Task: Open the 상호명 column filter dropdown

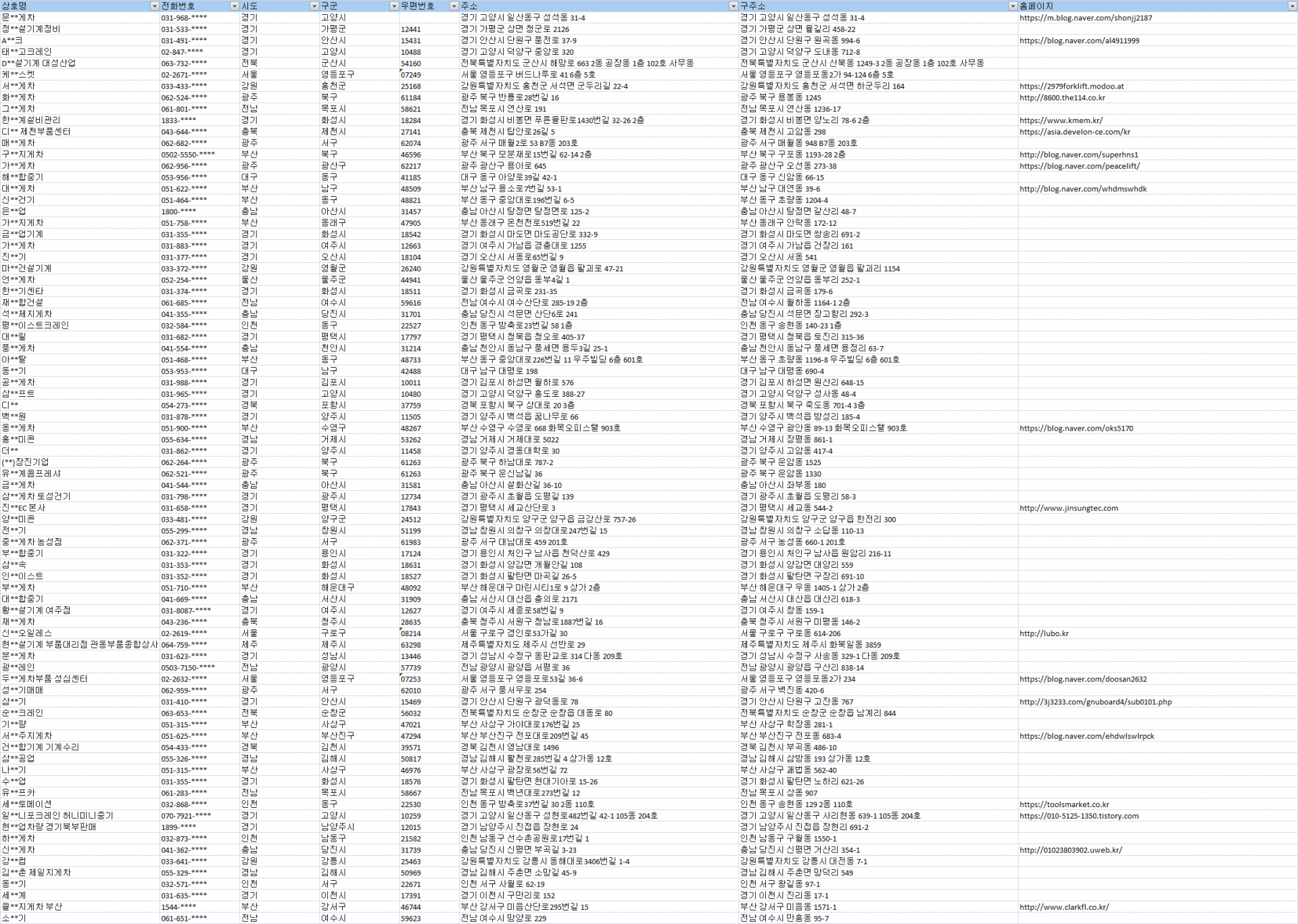Action: tap(154, 6)
